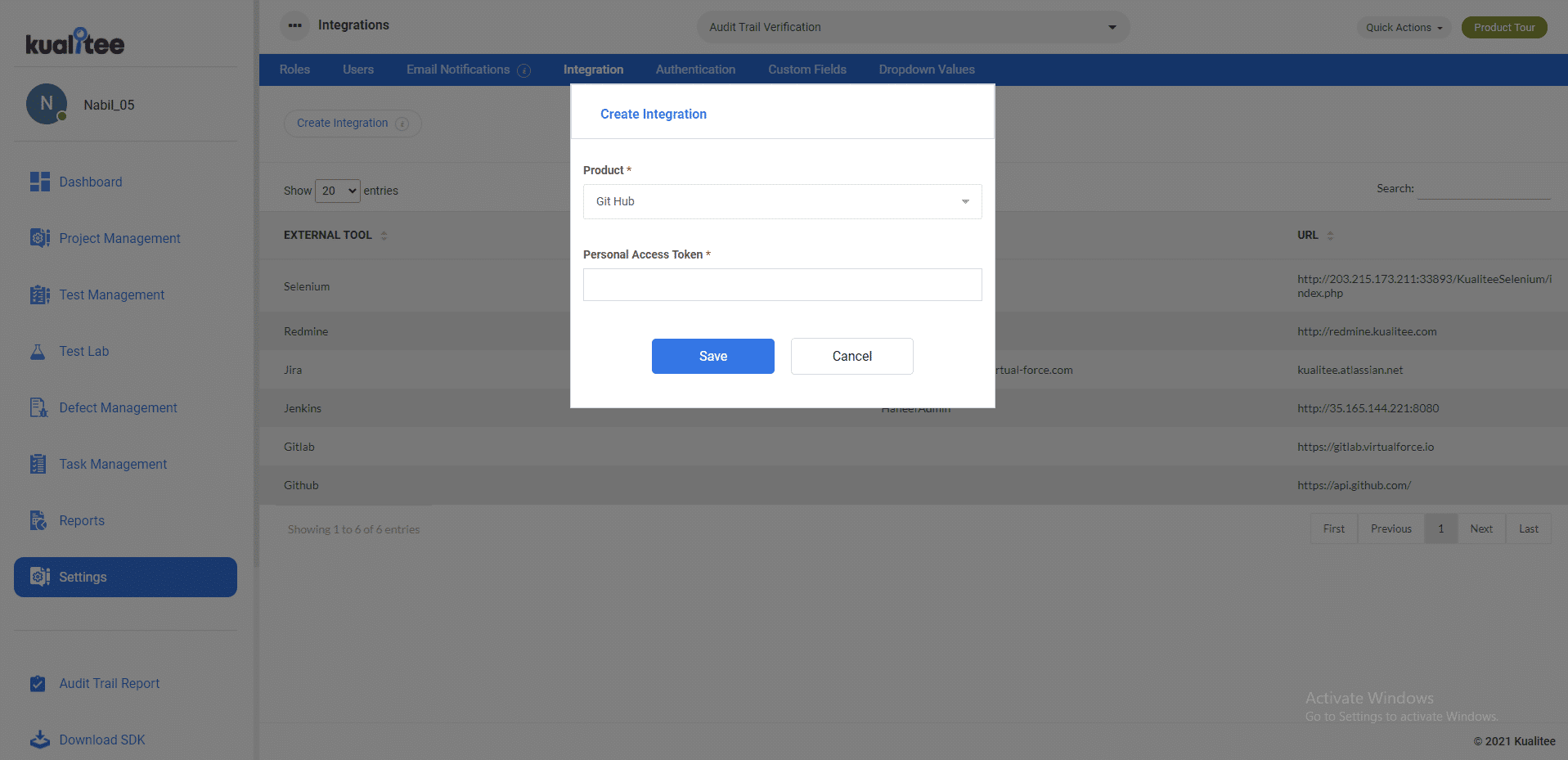1568x760 pixels.
Task: Open the Product Git Hub dropdown
Action: (782, 201)
